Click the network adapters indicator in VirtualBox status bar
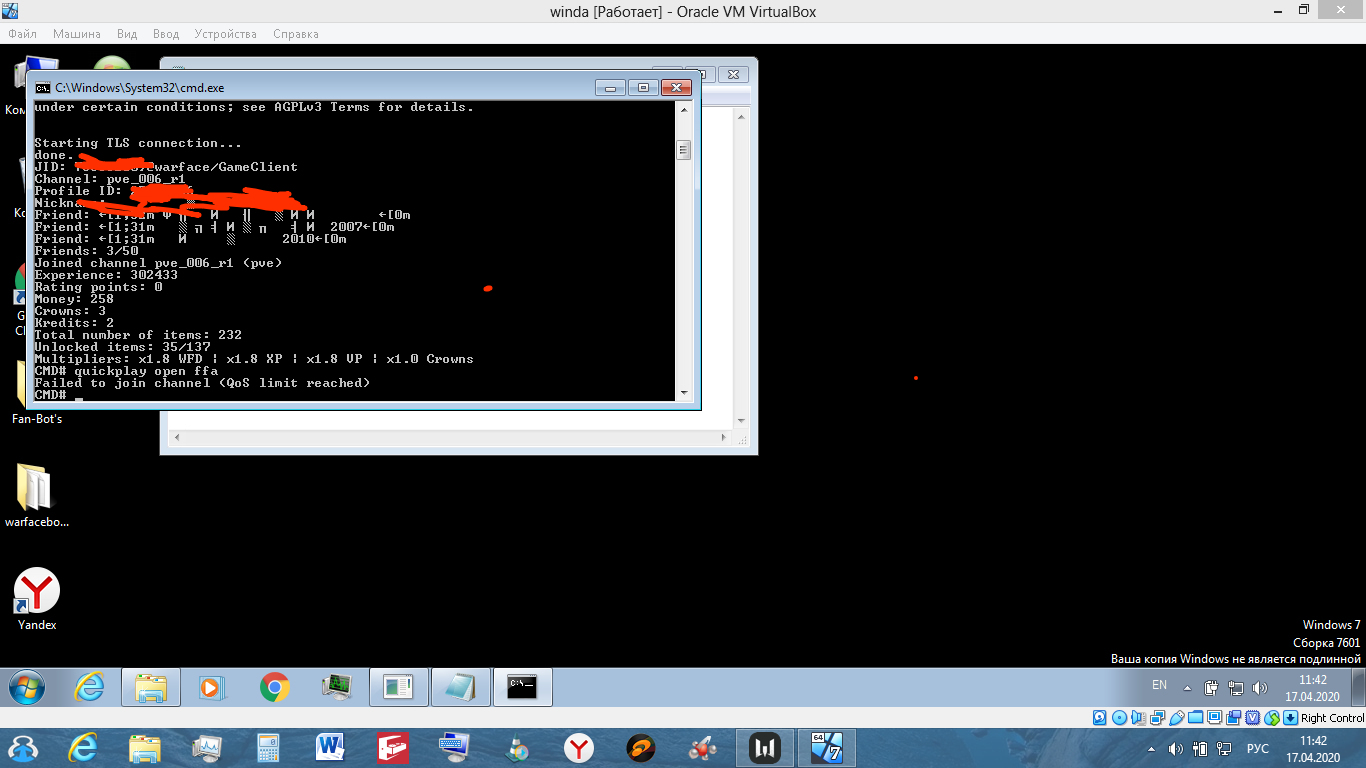 pyautogui.click(x=1157, y=717)
